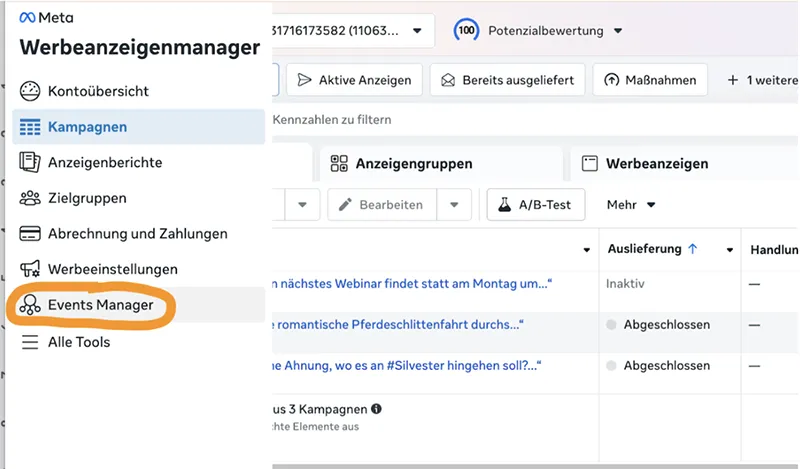Viewport: 800px width, 469px height.
Task: Click the Inaktiv delivery status
Action: [x=625, y=284]
